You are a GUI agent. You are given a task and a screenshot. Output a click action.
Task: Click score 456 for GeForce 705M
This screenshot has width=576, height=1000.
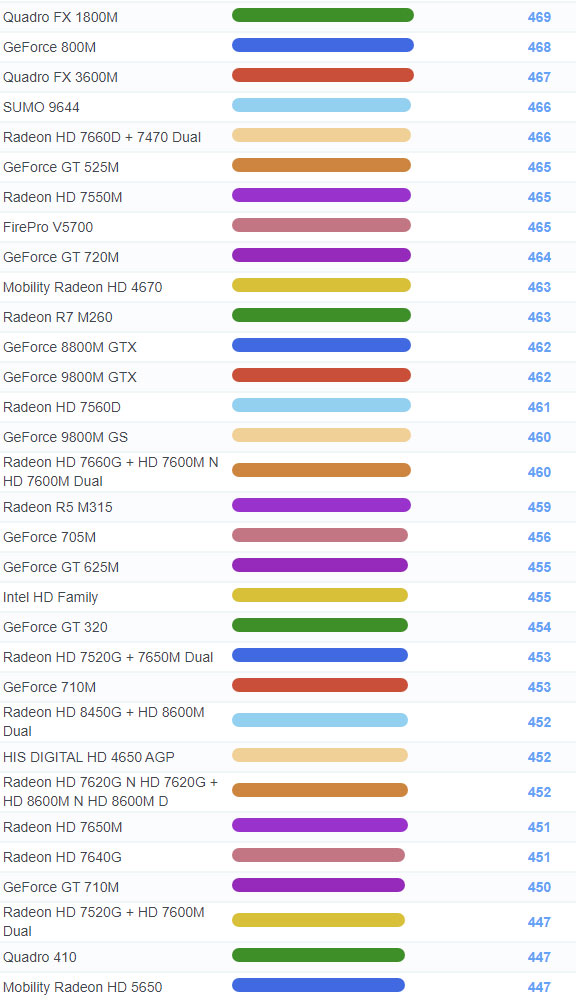coord(539,537)
